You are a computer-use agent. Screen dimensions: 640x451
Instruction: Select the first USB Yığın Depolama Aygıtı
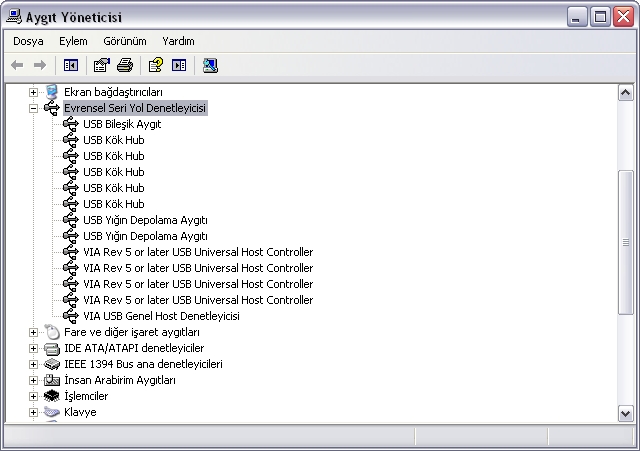click(x=145, y=220)
